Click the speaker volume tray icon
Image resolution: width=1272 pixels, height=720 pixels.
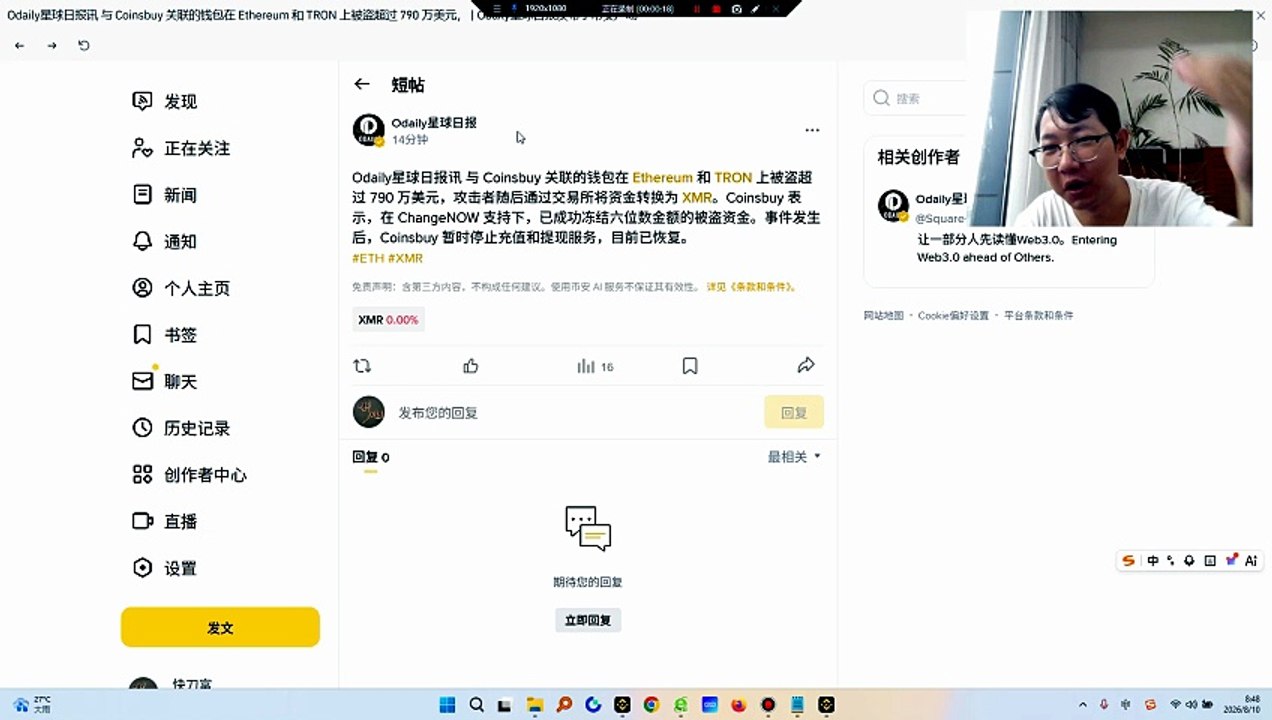pyautogui.click(x=1190, y=705)
